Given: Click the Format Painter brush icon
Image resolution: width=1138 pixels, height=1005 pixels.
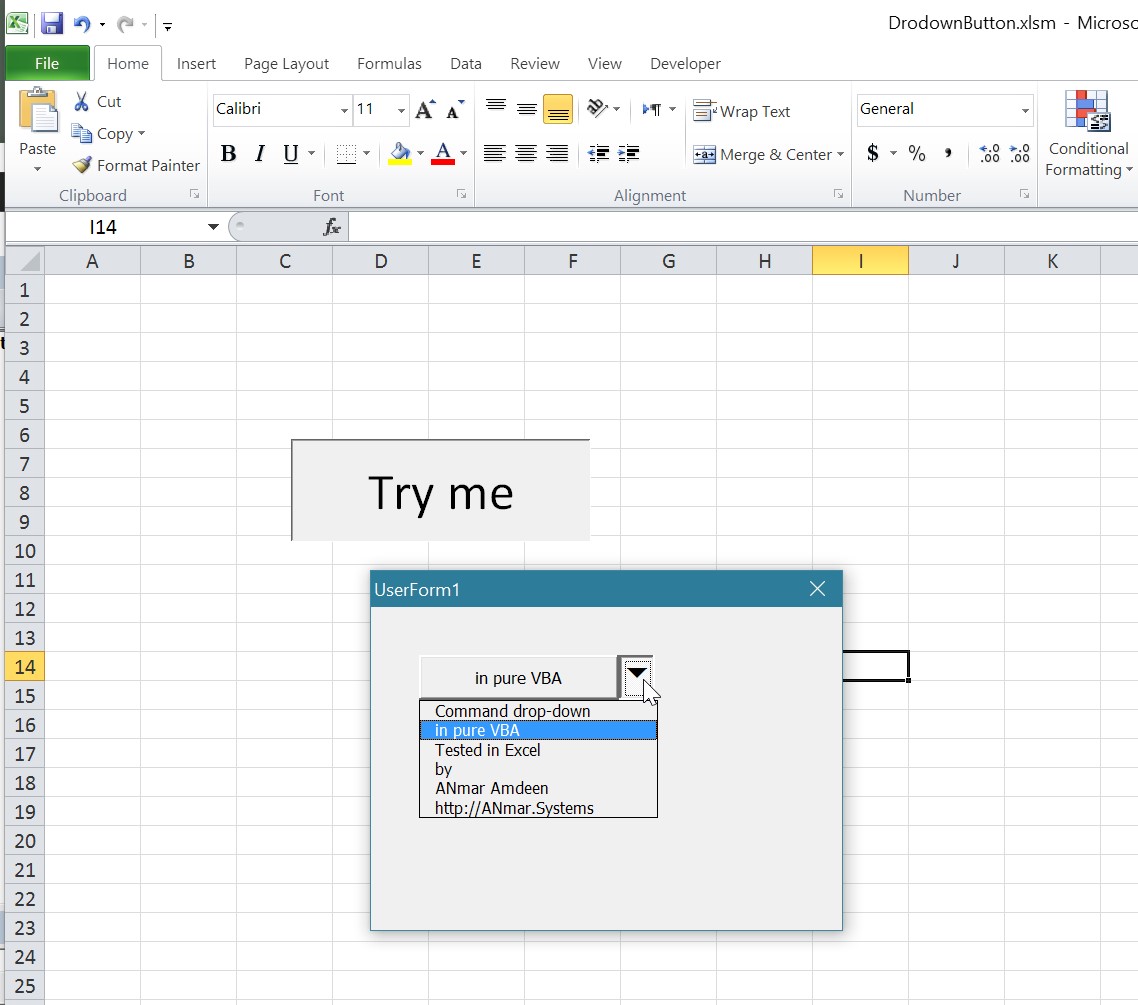Looking at the screenshot, I should [x=82, y=166].
